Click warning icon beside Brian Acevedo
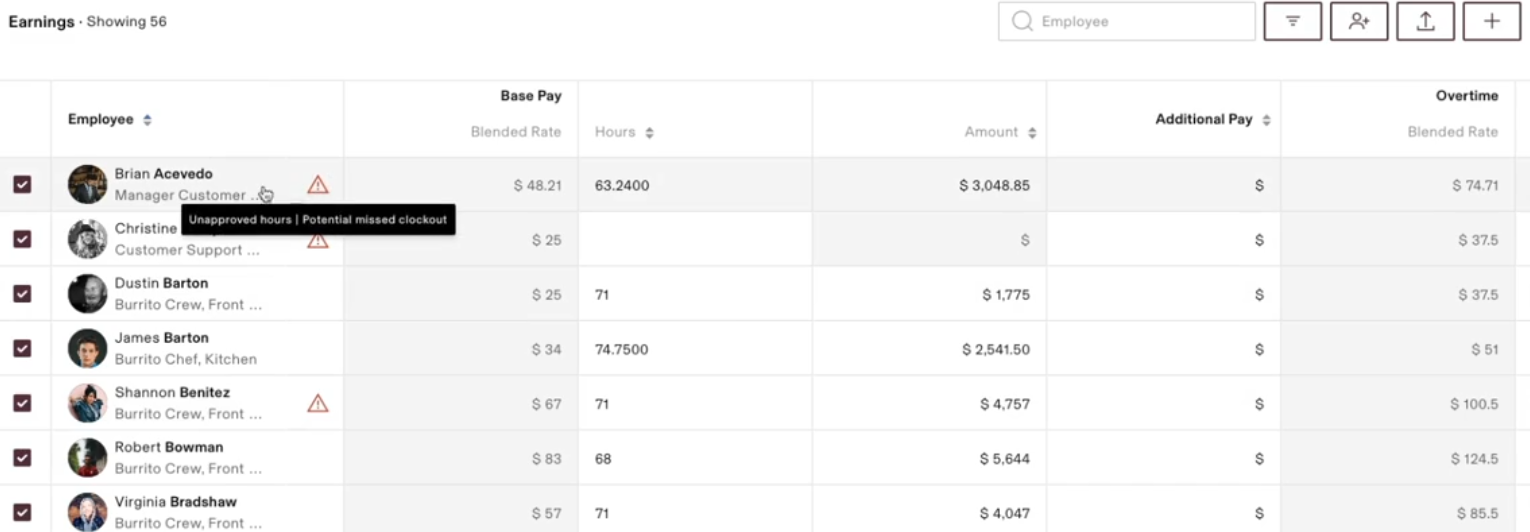Viewport: 1530px width, 532px height. pyautogui.click(x=318, y=185)
